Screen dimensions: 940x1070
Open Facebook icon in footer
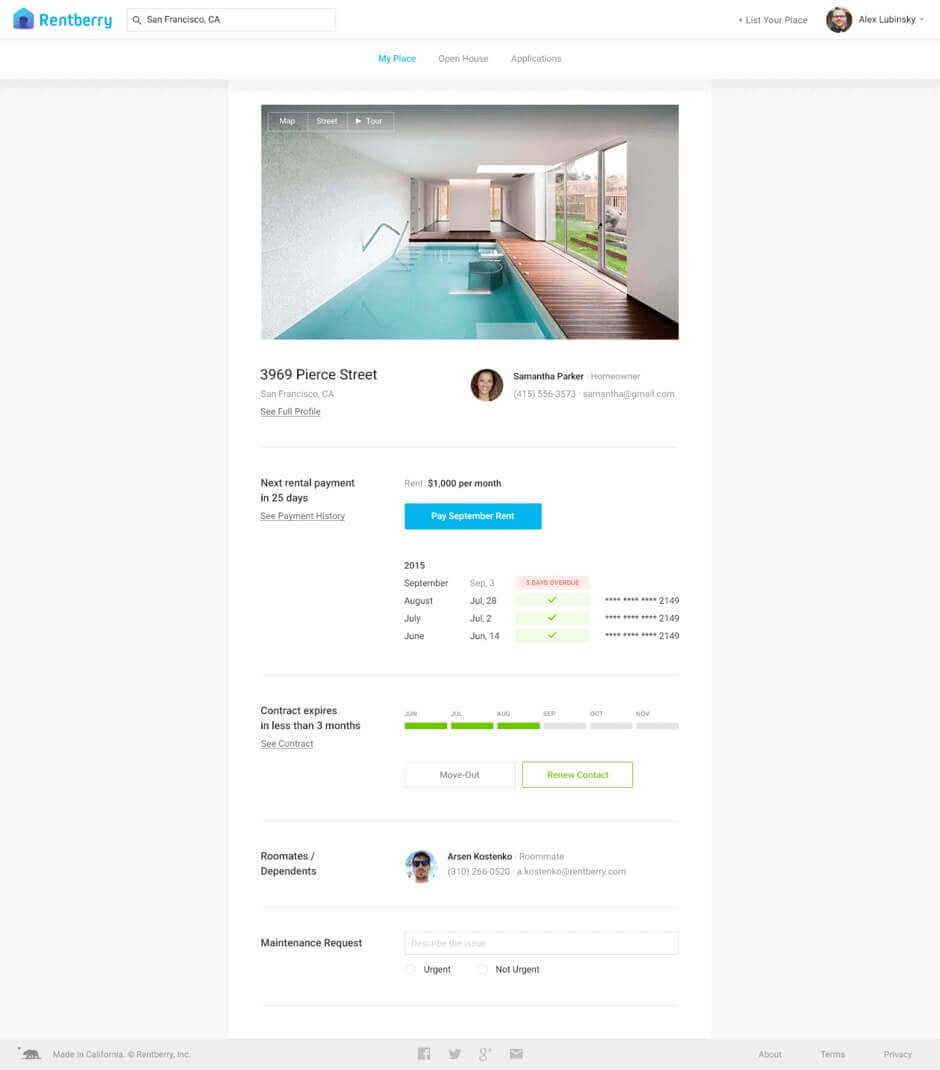tap(424, 1054)
